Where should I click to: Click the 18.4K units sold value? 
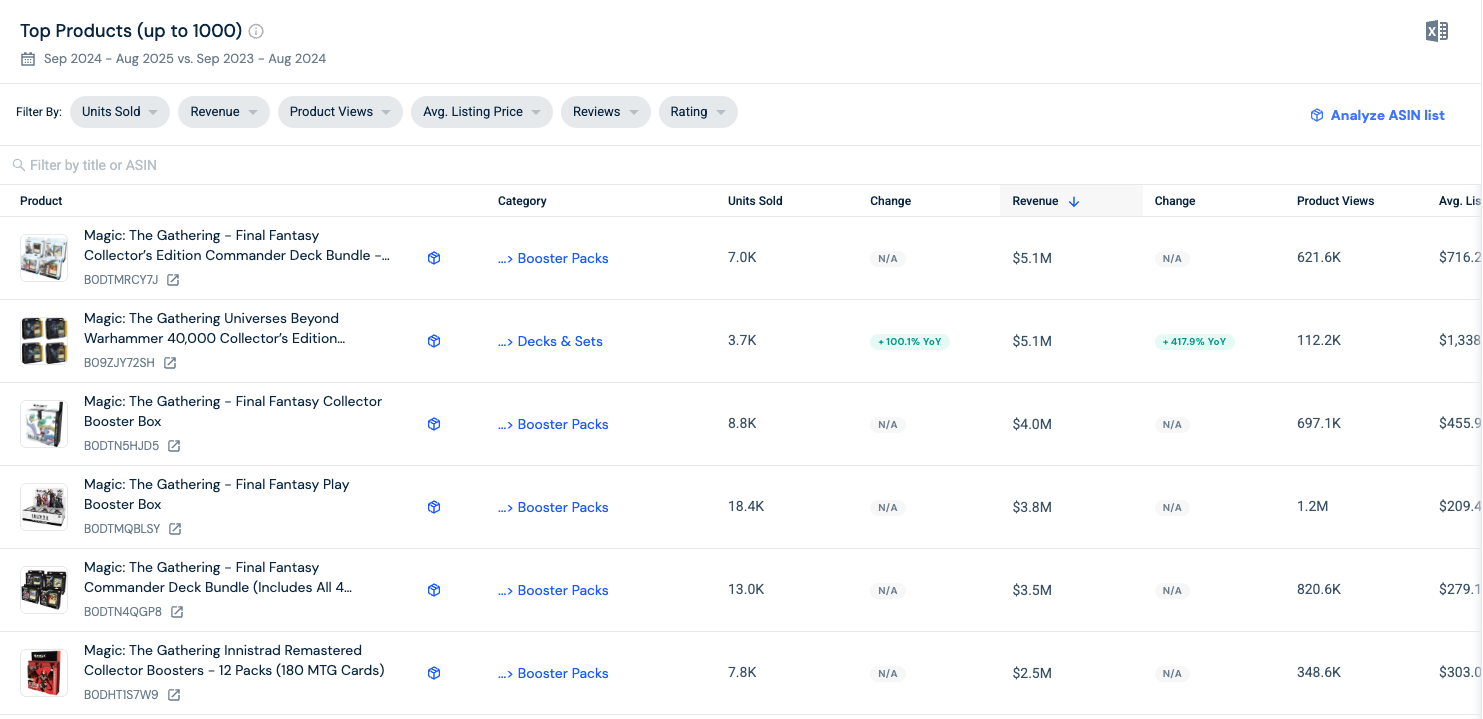point(746,507)
